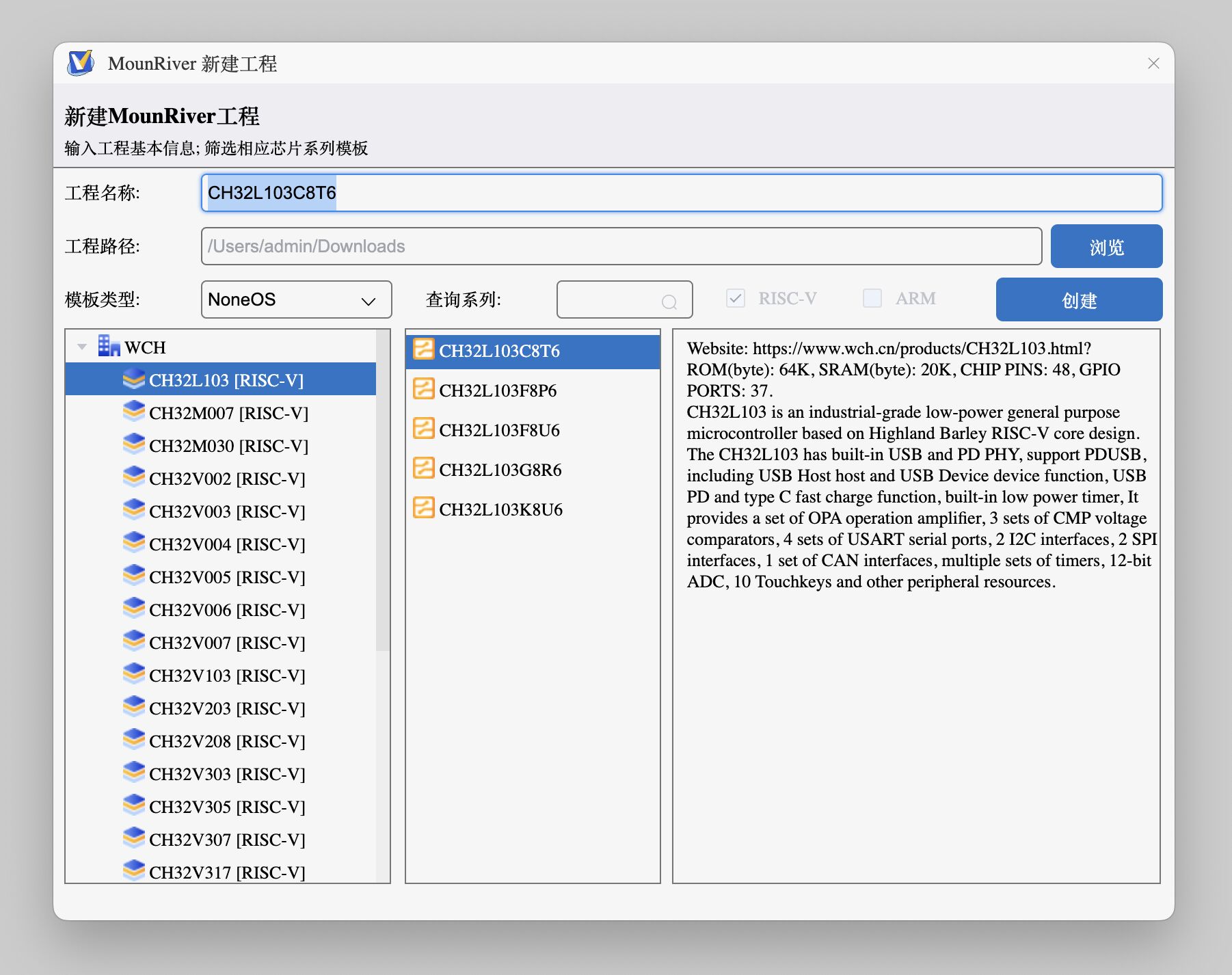Click the CH32L103K8U6 chip icon
The width and height of the screenshot is (1232, 975).
tap(423, 508)
